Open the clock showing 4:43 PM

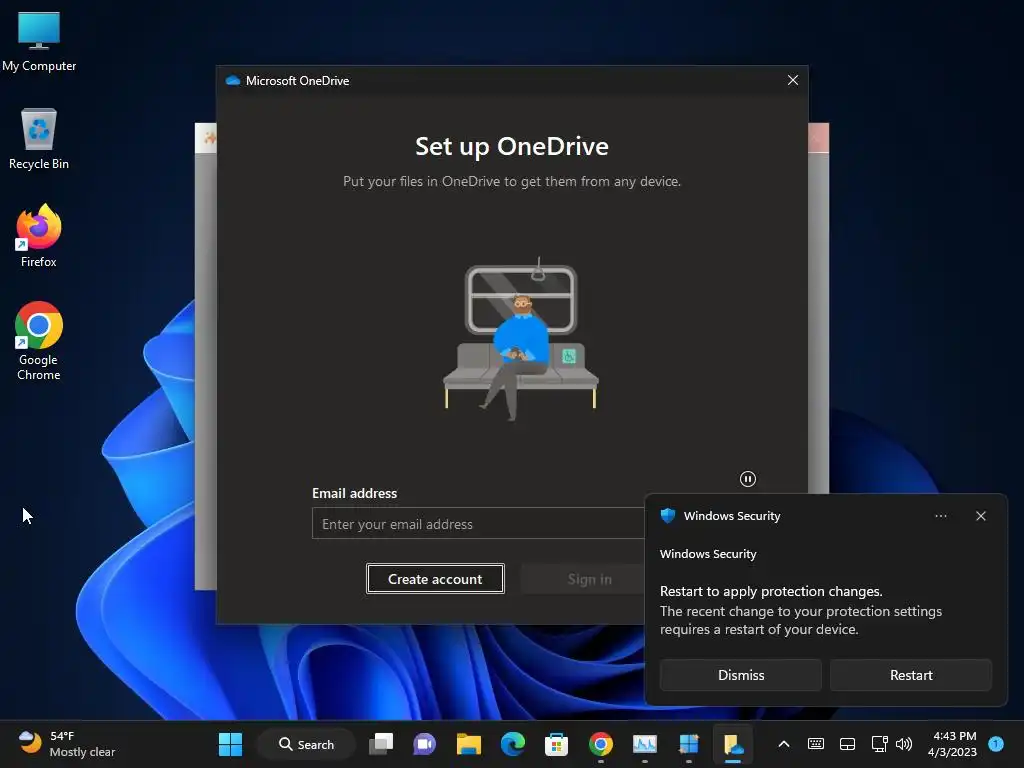pos(953,744)
